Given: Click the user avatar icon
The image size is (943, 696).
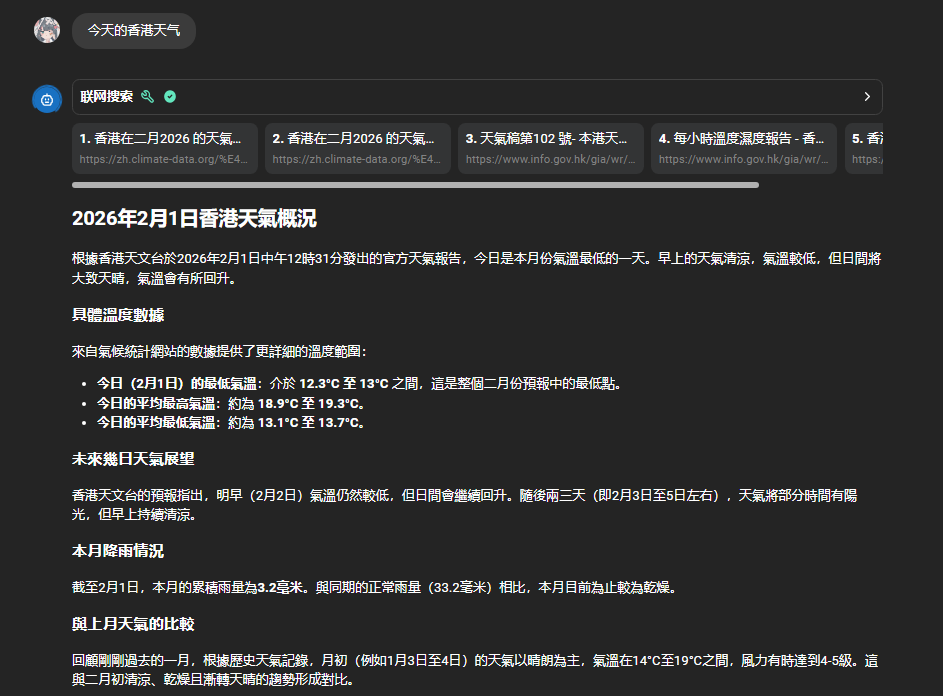Looking at the screenshot, I should point(47,30).
